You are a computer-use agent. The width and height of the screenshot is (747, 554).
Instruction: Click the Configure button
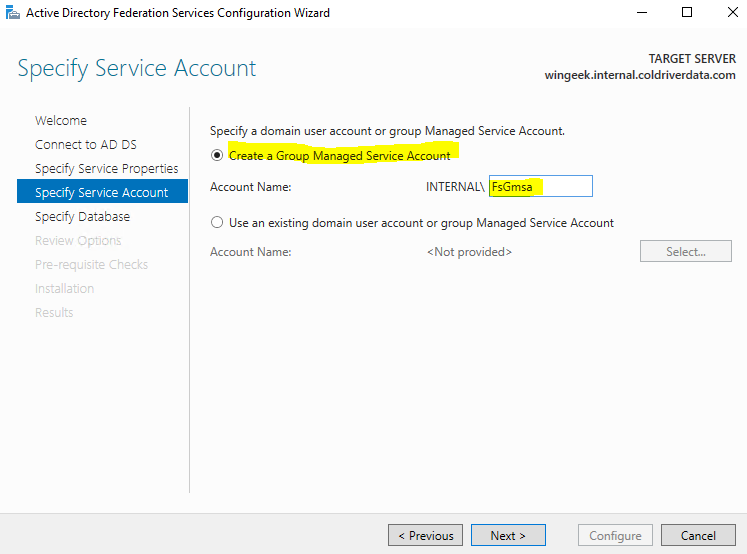pos(614,535)
